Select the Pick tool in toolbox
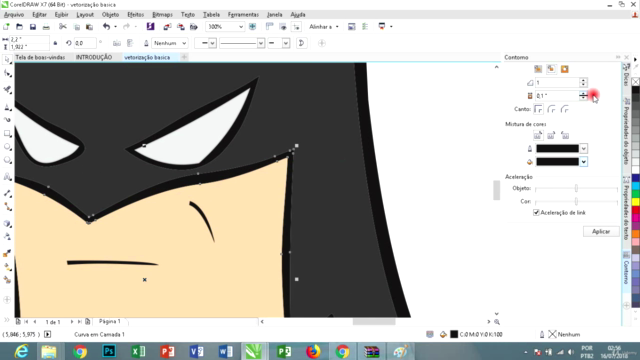 (x=7, y=60)
